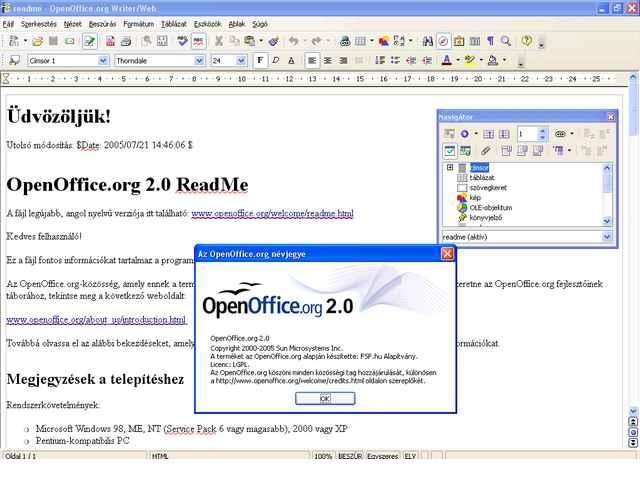Open Beszúrás menu
The height and width of the screenshot is (480, 640).
click(x=102, y=24)
